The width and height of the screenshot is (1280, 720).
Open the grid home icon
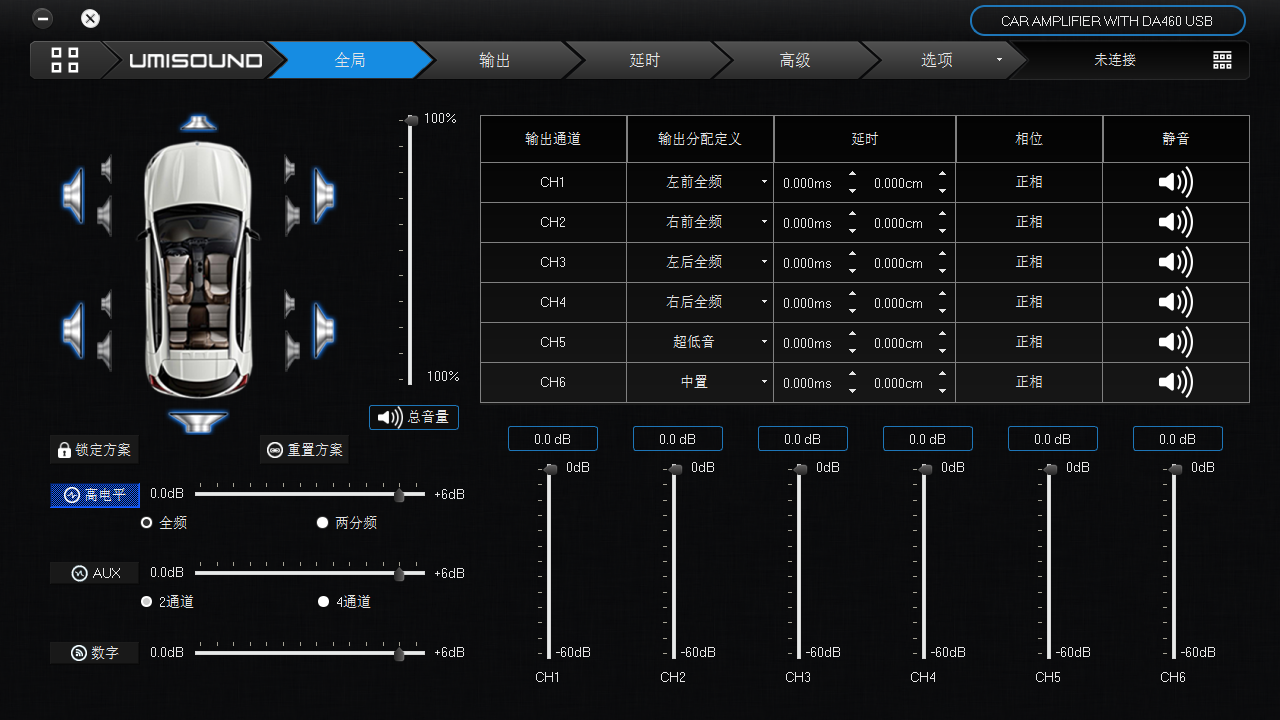(x=65, y=60)
